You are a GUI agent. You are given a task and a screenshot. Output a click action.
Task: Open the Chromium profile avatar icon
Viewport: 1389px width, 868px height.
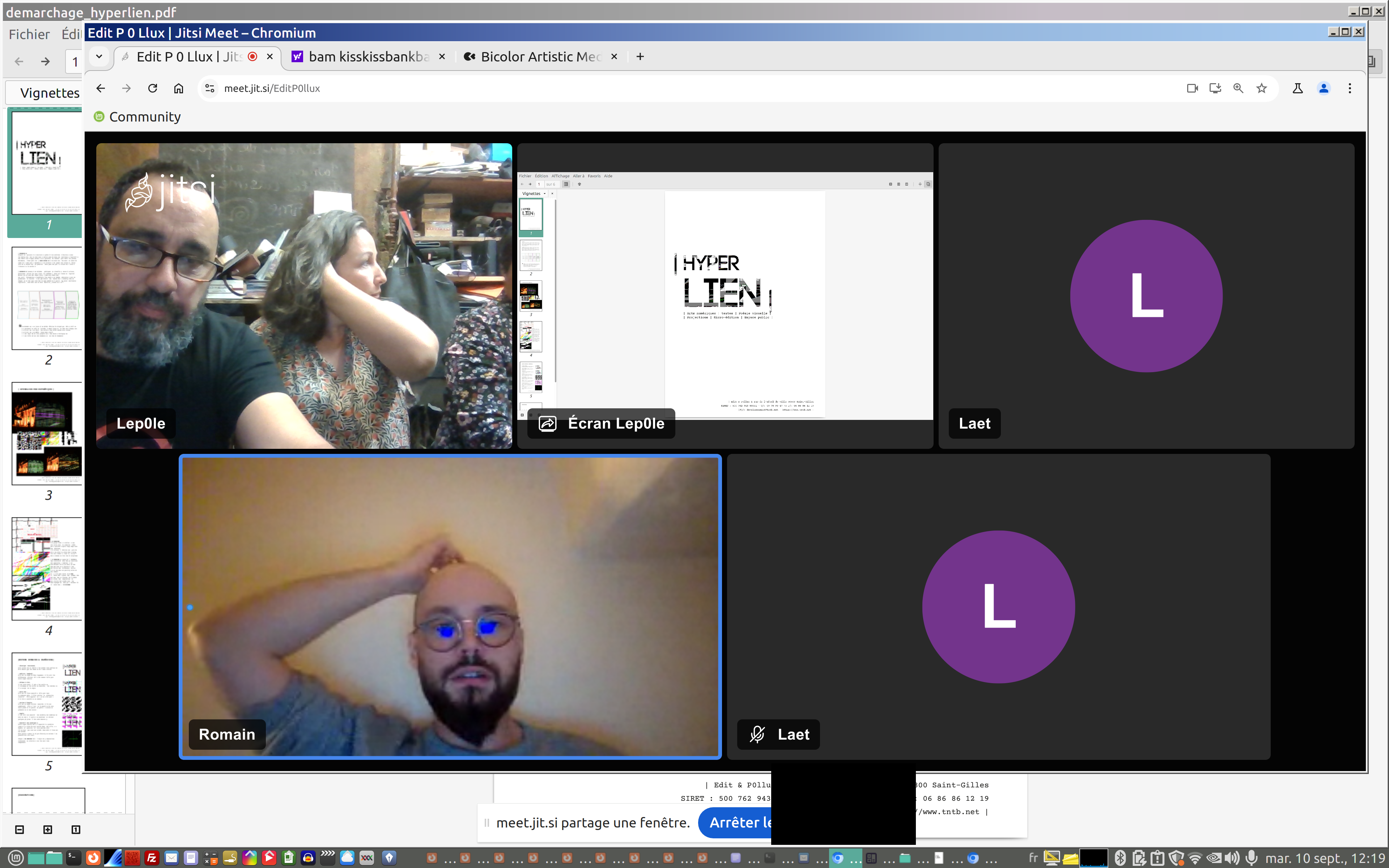tap(1324, 88)
